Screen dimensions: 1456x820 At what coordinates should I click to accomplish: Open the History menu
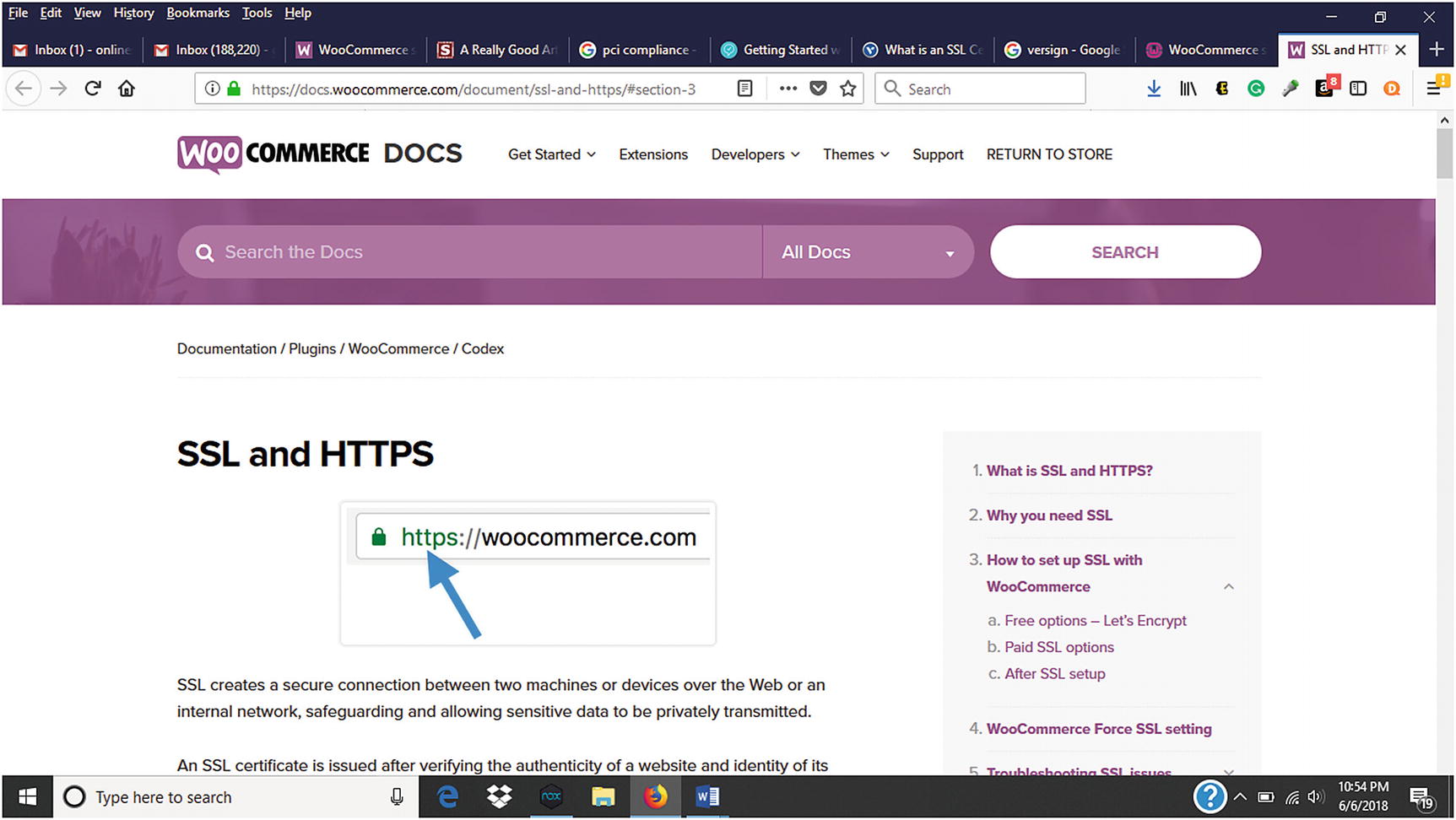click(x=133, y=13)
